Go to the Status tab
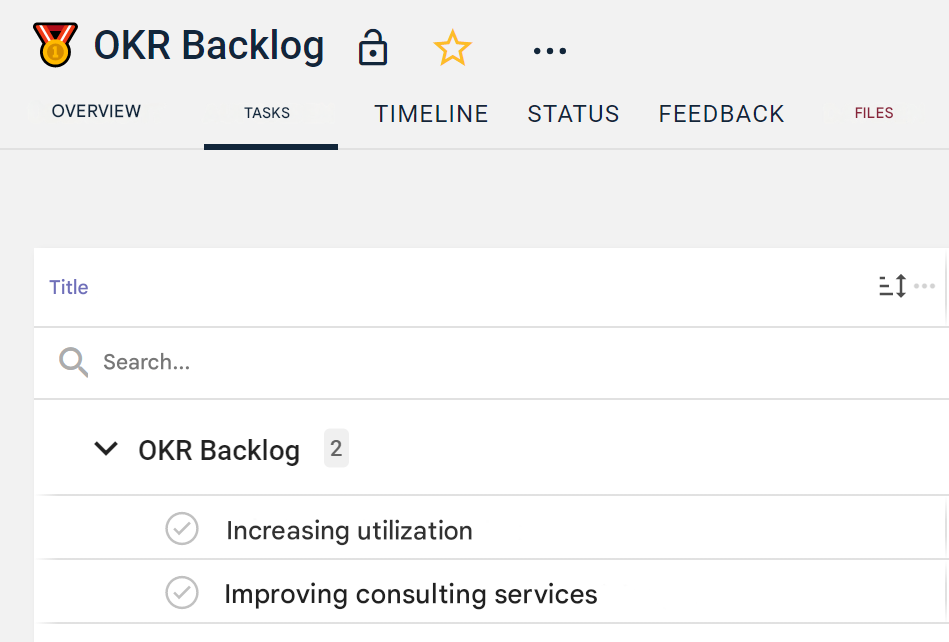The width and height of the screenshot is (949, 642). (573, 114)
